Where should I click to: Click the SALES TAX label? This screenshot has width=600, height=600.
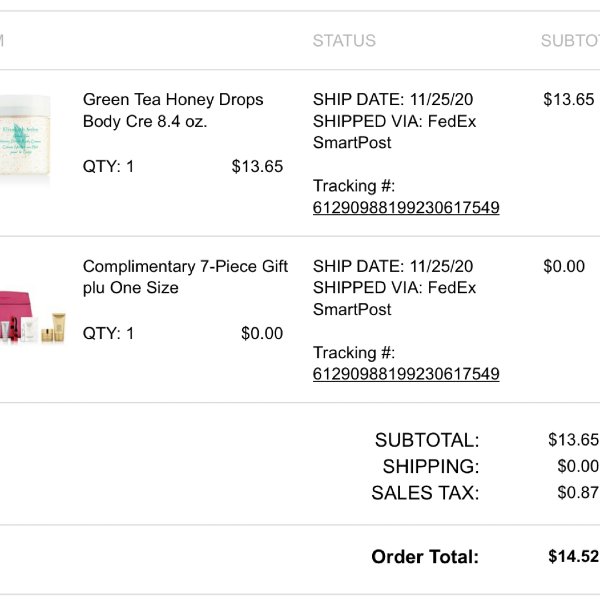pos(425,493)
